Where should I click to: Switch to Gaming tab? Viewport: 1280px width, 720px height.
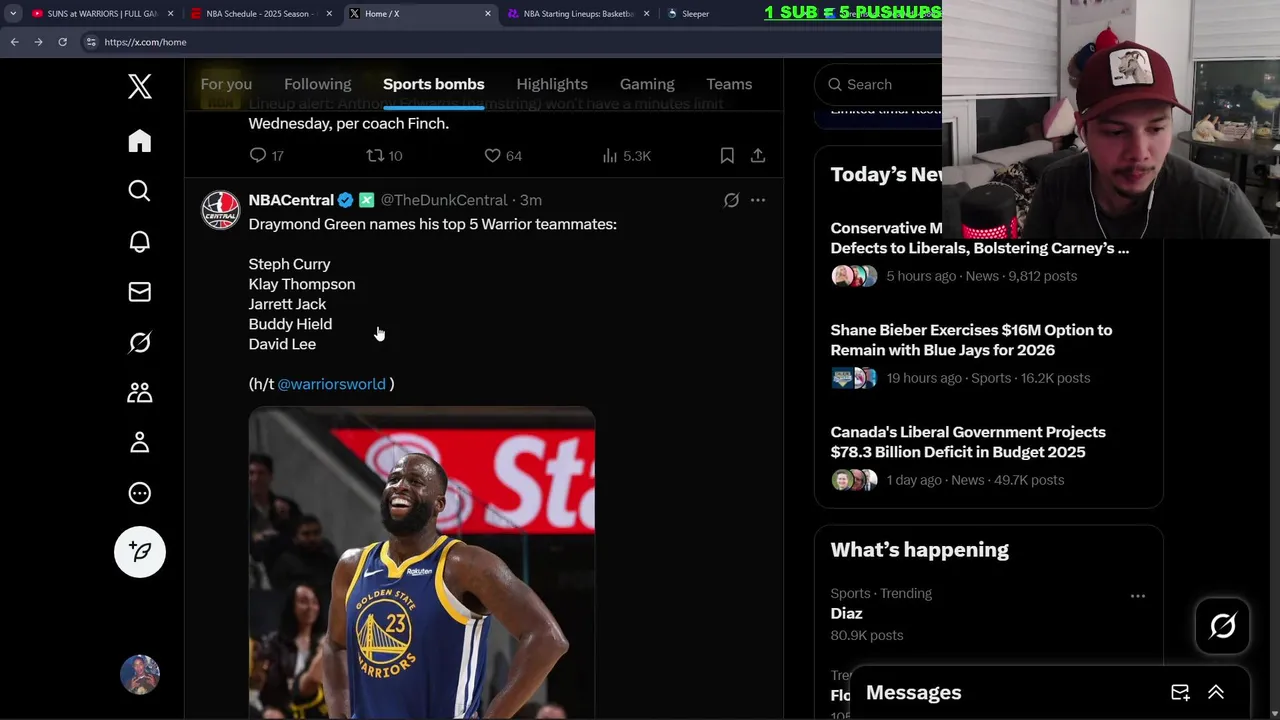647,84
